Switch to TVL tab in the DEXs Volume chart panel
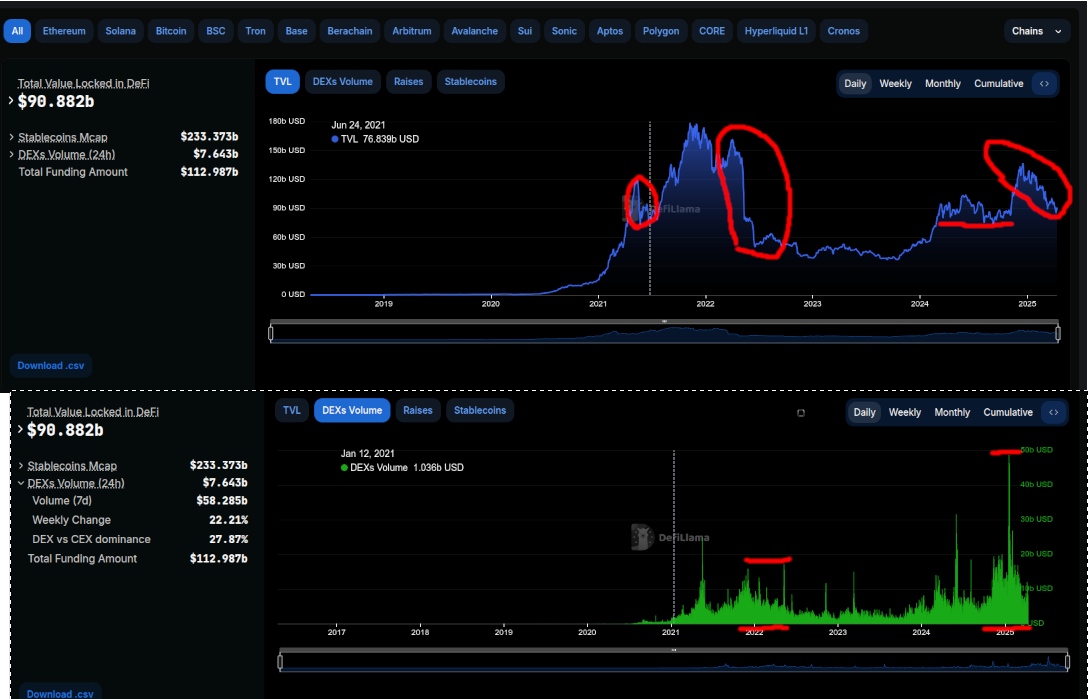This screenshot has height=699, width=1091. click(x=292, y=410)
